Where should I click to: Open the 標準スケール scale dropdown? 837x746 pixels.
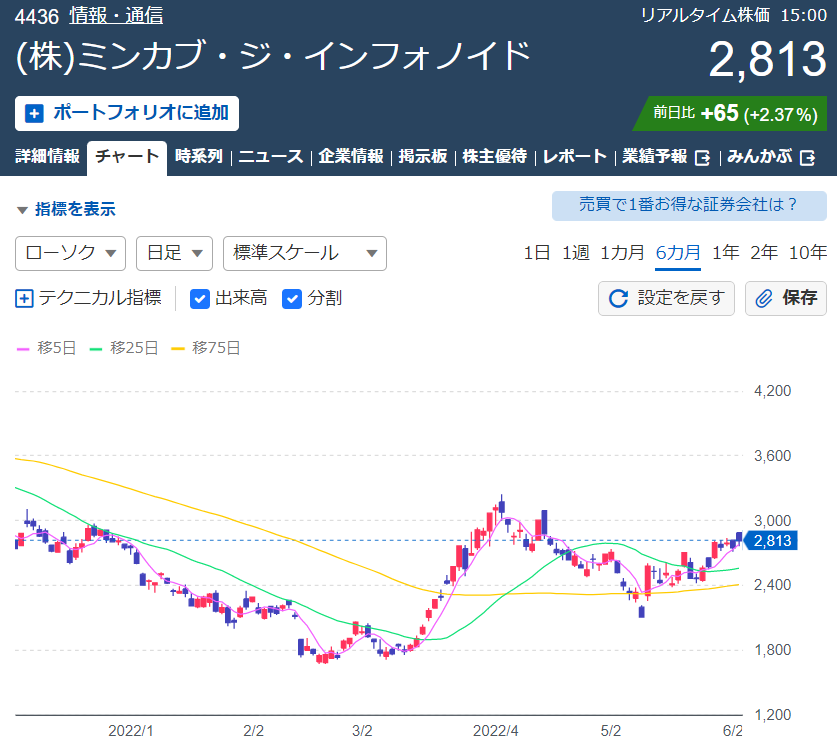pyautogui.click(x=305, y=253)
